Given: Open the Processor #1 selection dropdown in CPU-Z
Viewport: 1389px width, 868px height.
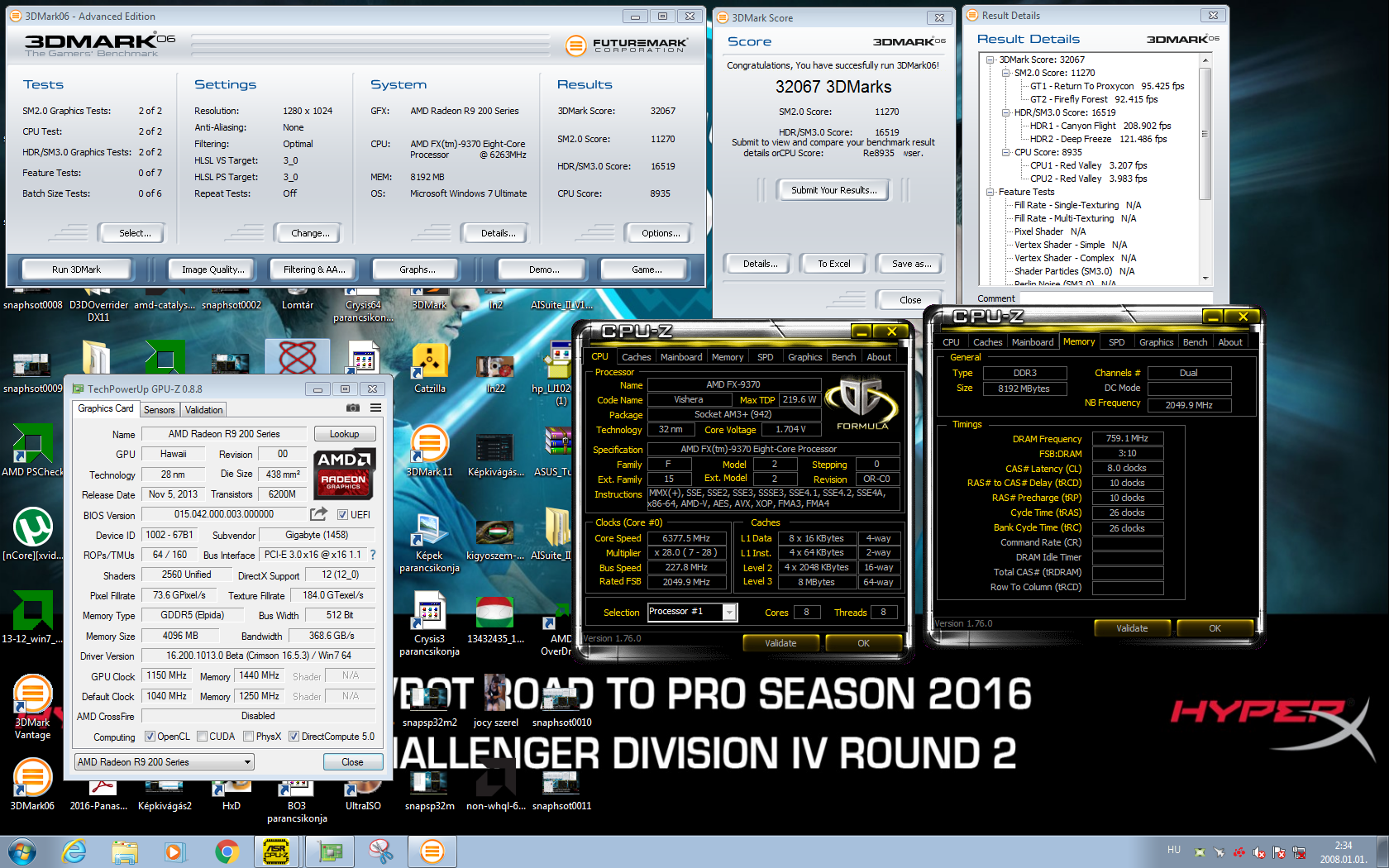Looking at the screenshot, I should [x=692, y=612].
